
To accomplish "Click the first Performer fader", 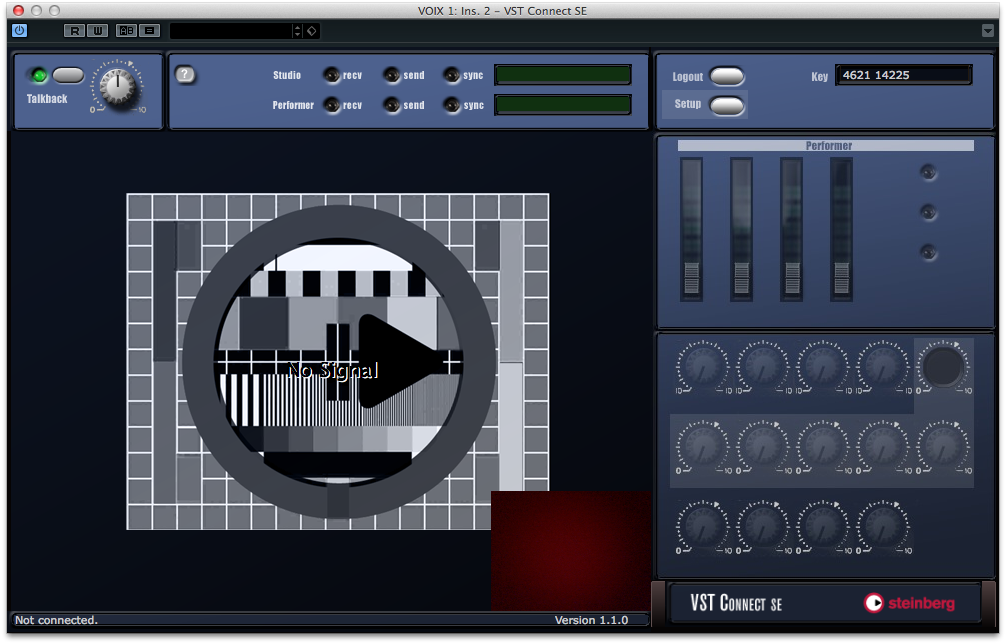I will pyautogui.click(x=692, y=230).
